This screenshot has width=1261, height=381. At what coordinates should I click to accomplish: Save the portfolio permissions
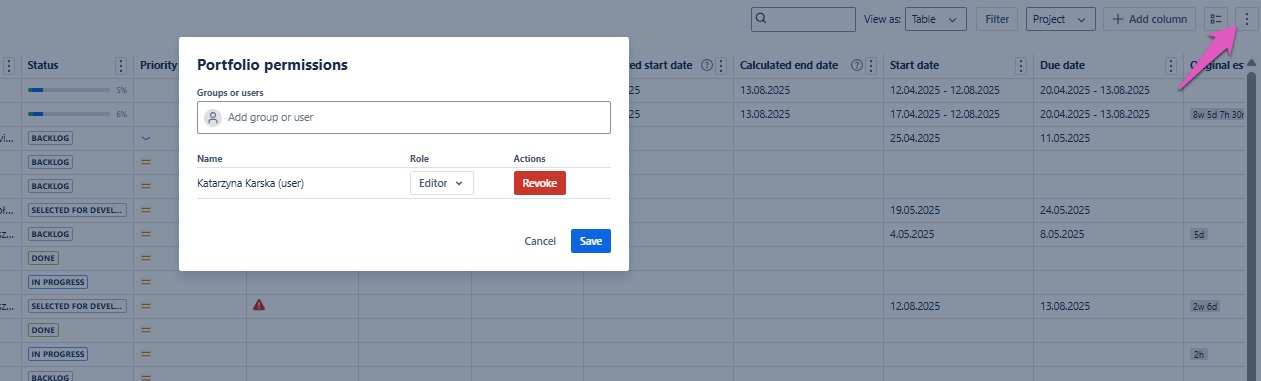tap(591, 241)
